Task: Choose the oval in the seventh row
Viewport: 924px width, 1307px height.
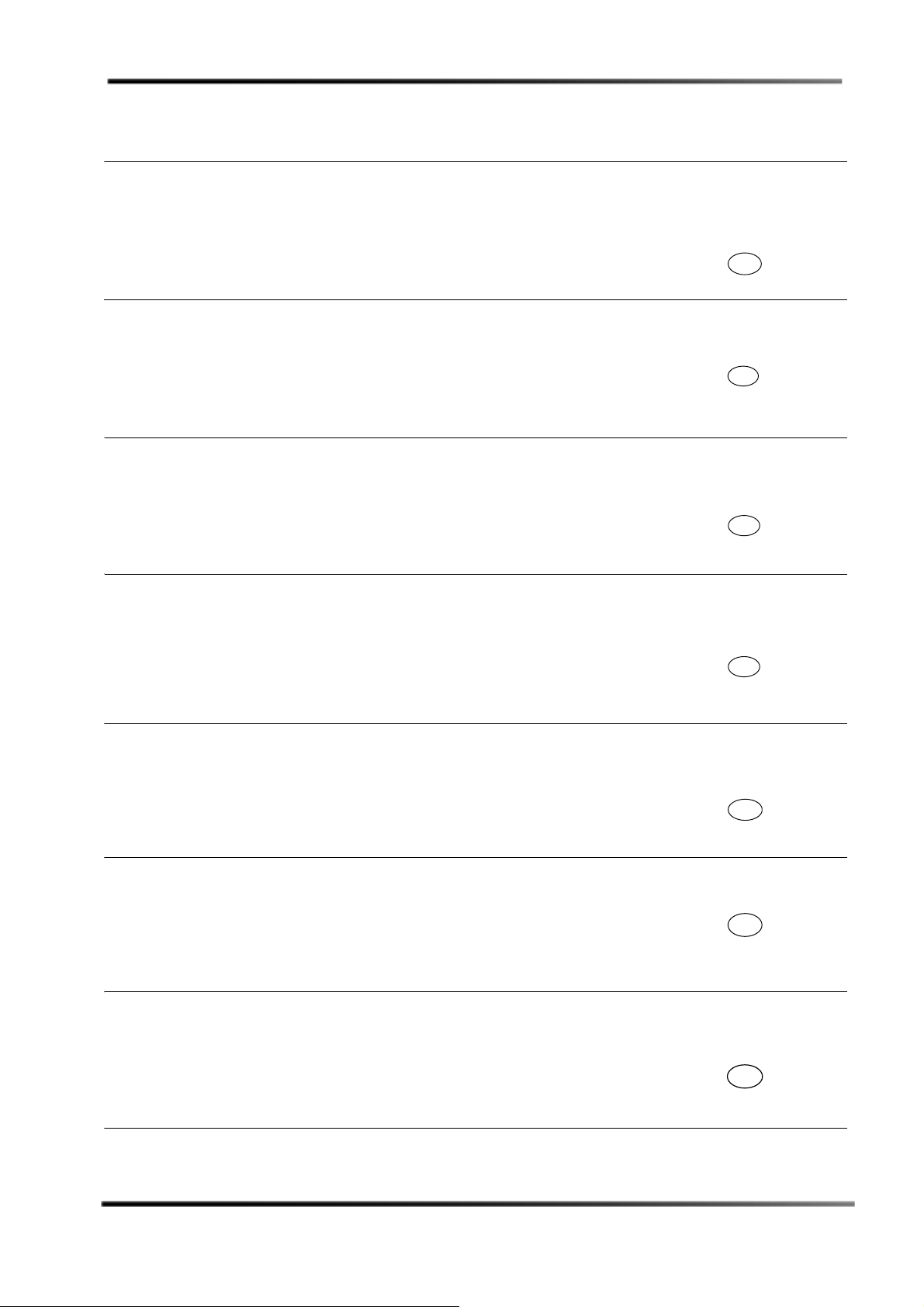Action: click(744, 1076)
